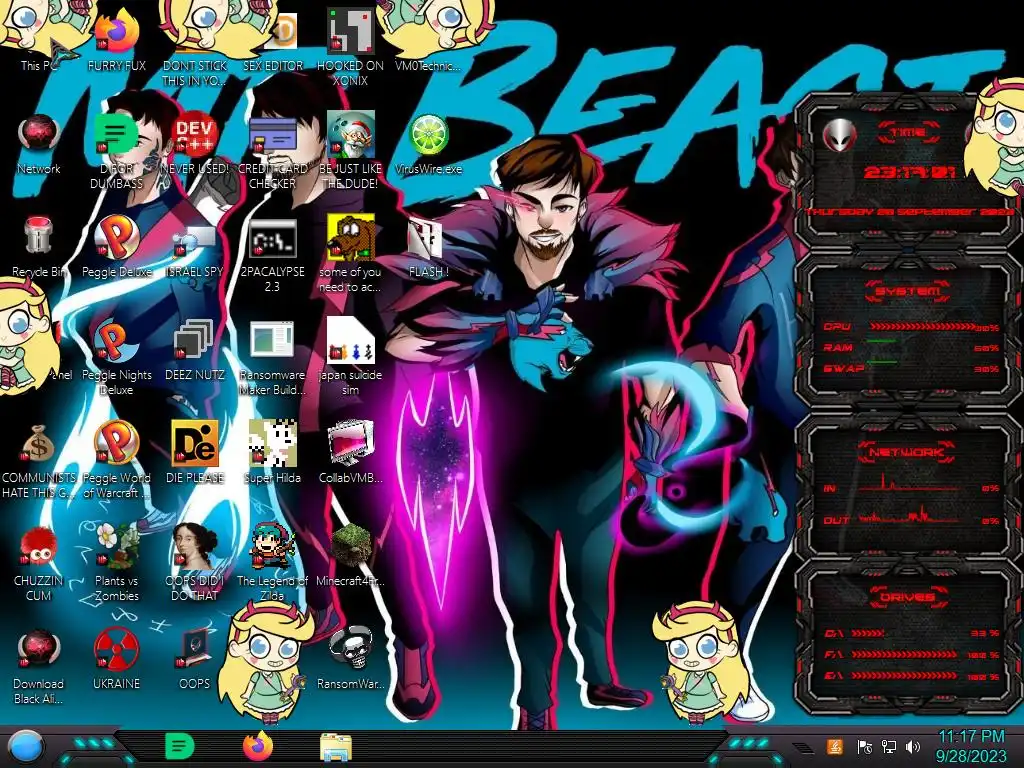Open the Recycle Bin

(39, 247)
